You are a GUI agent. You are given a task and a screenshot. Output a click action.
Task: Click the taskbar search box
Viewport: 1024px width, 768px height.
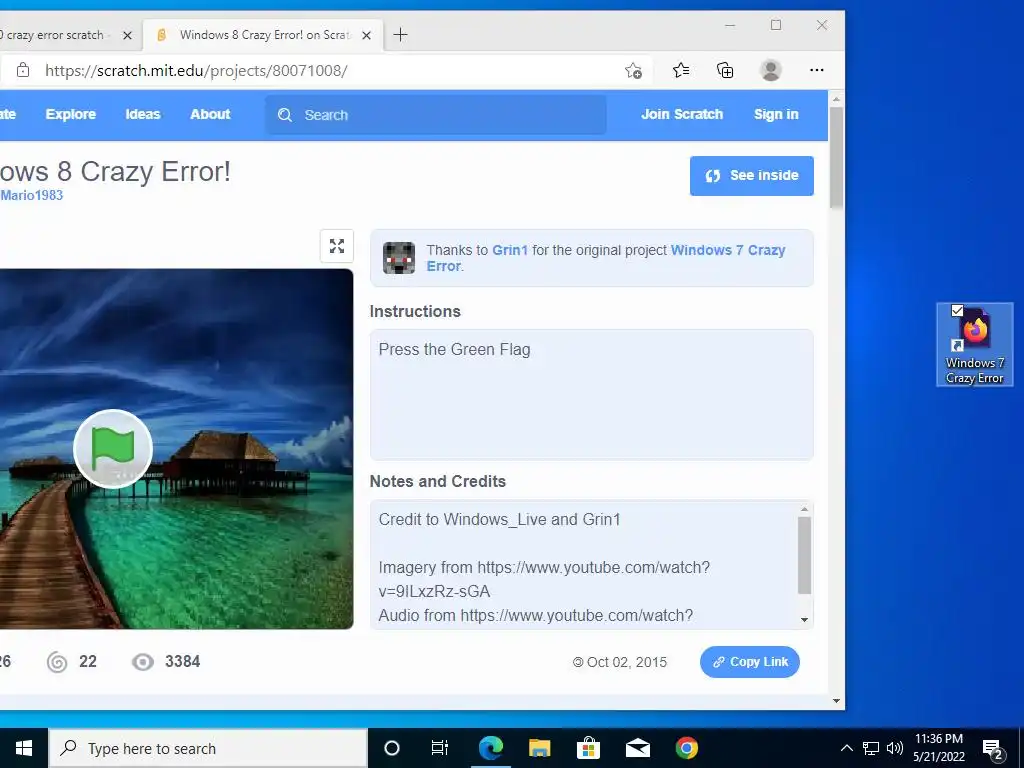click(x=208, y=748)
